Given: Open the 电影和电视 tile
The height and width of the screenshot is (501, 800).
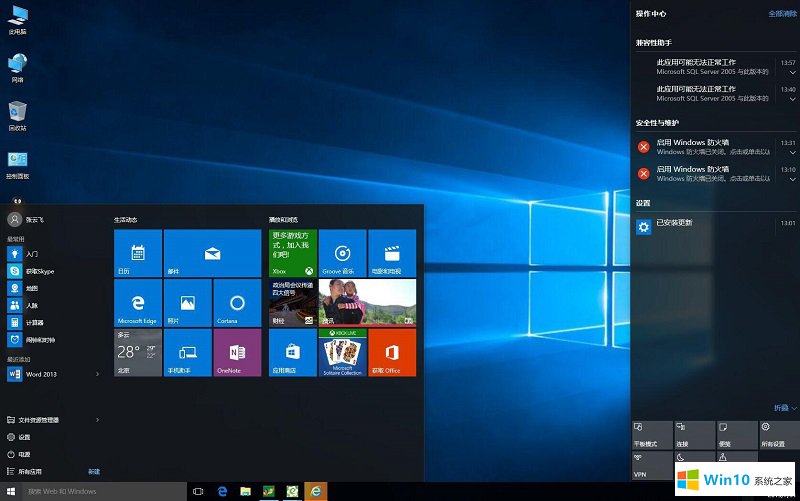Looking at the screenshot, I should click(x=392, y=253).
